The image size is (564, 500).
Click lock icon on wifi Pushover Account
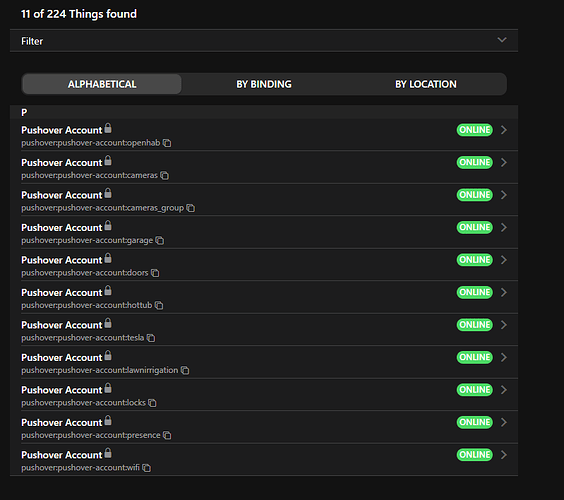(x=108, y=453)
